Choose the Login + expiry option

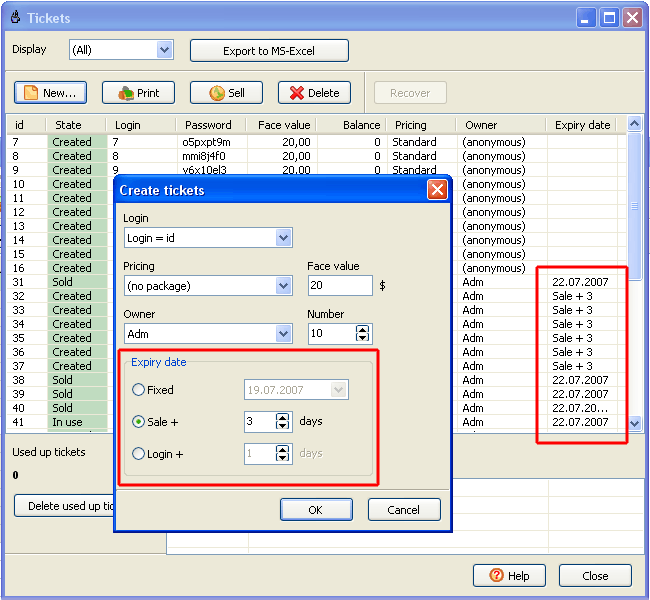click(x=139, y=454)
